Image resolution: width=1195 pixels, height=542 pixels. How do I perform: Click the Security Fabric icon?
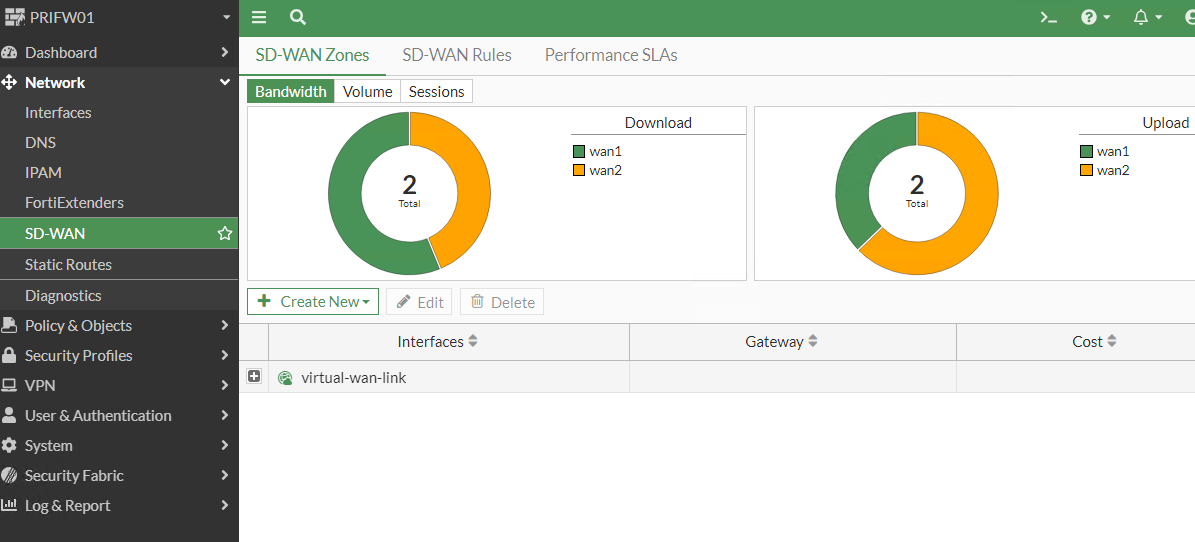click(9, 476)
